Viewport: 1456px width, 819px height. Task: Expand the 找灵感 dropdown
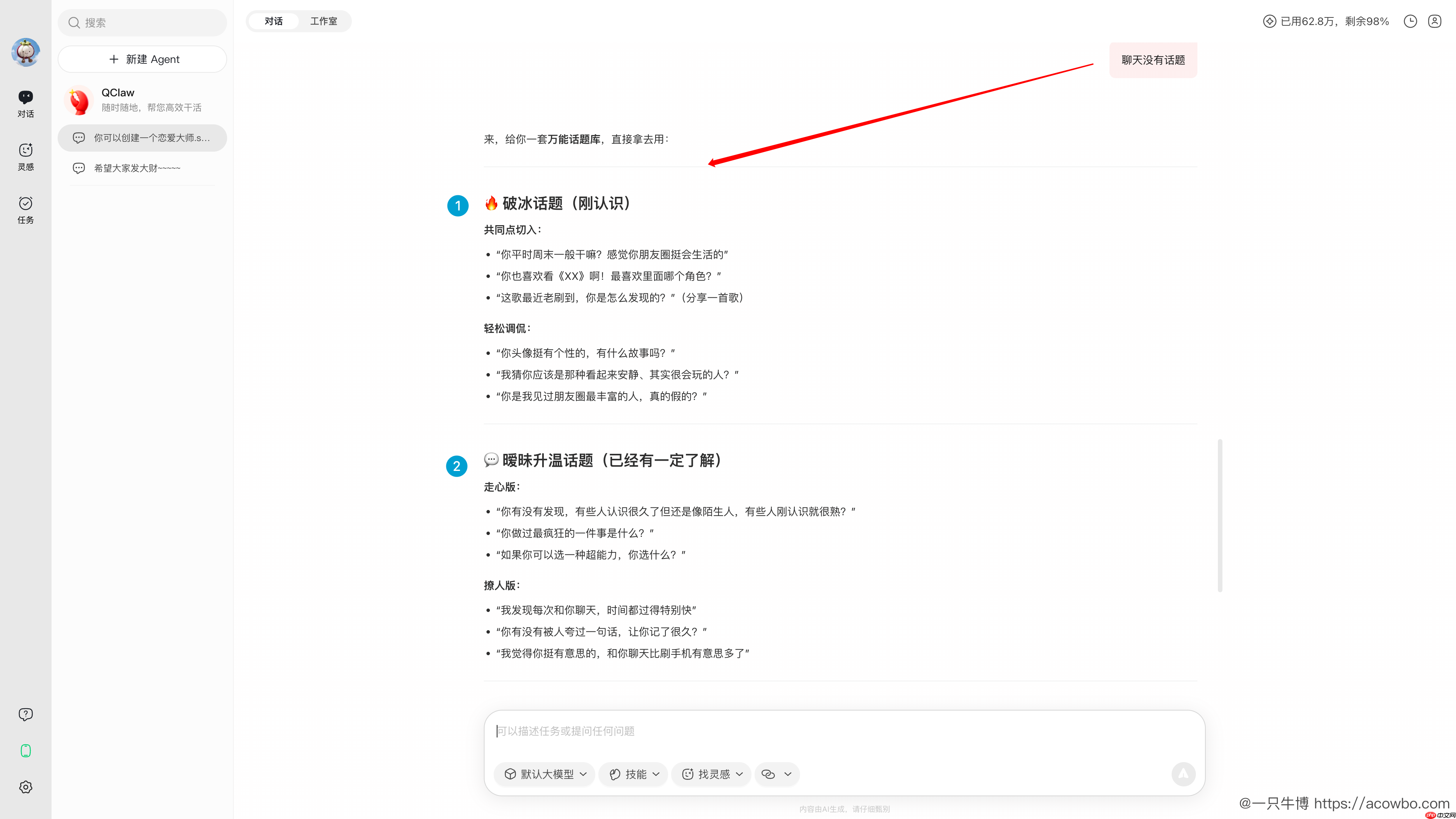pyautogui.click(x=712, y=774)
